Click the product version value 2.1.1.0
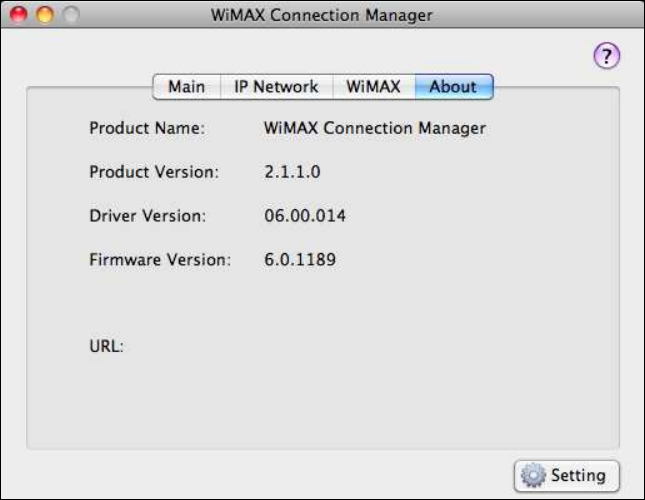 (x=292, y=172)
